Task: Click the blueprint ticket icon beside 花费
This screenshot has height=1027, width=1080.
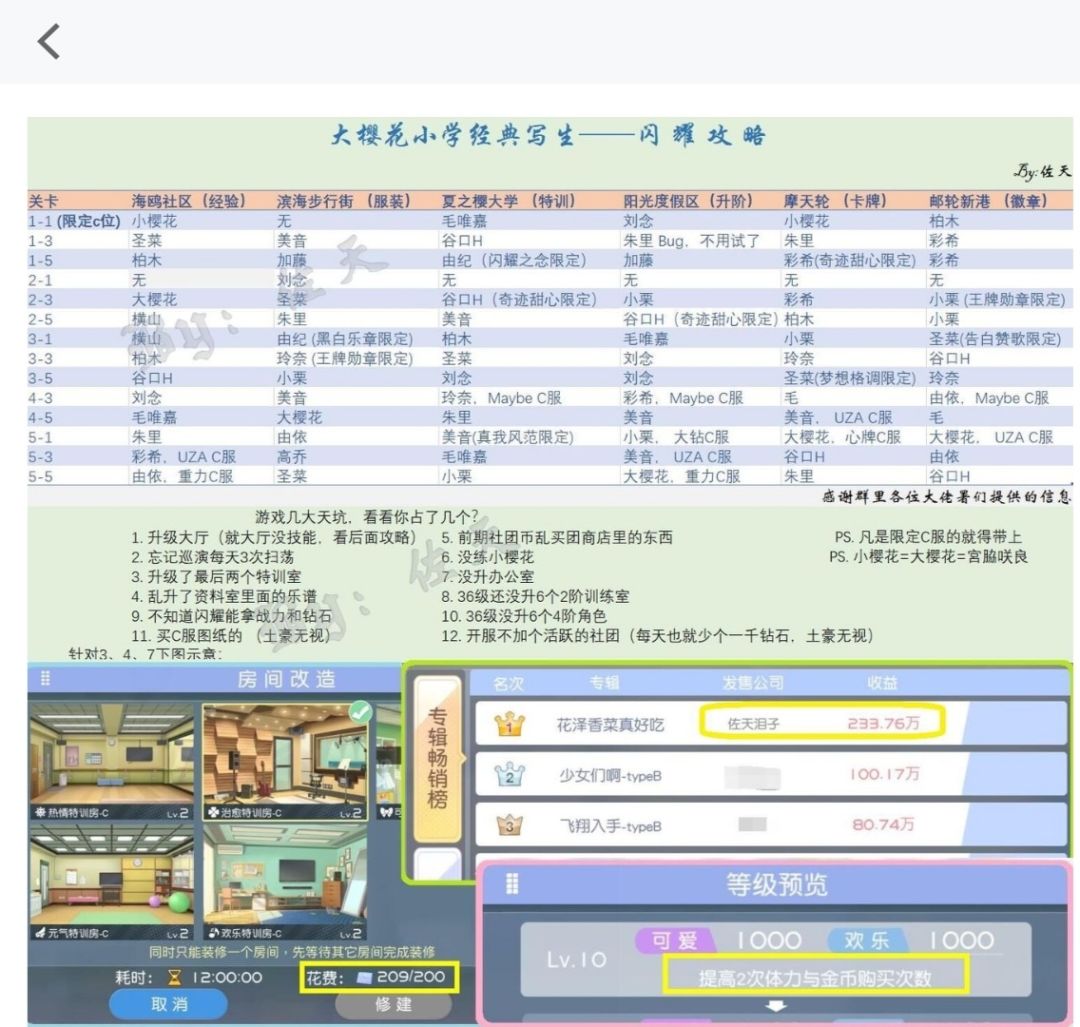Action: click(x=364, y=977)
